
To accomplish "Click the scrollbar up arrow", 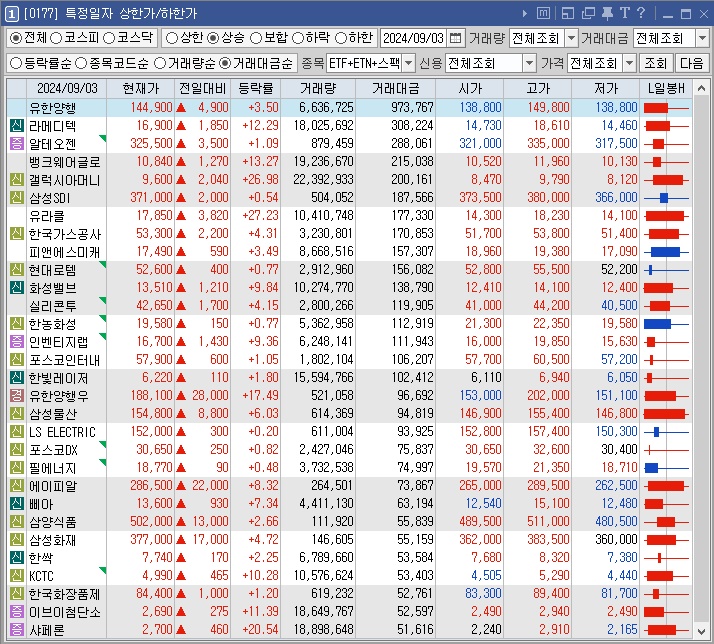I will point(701,88).
